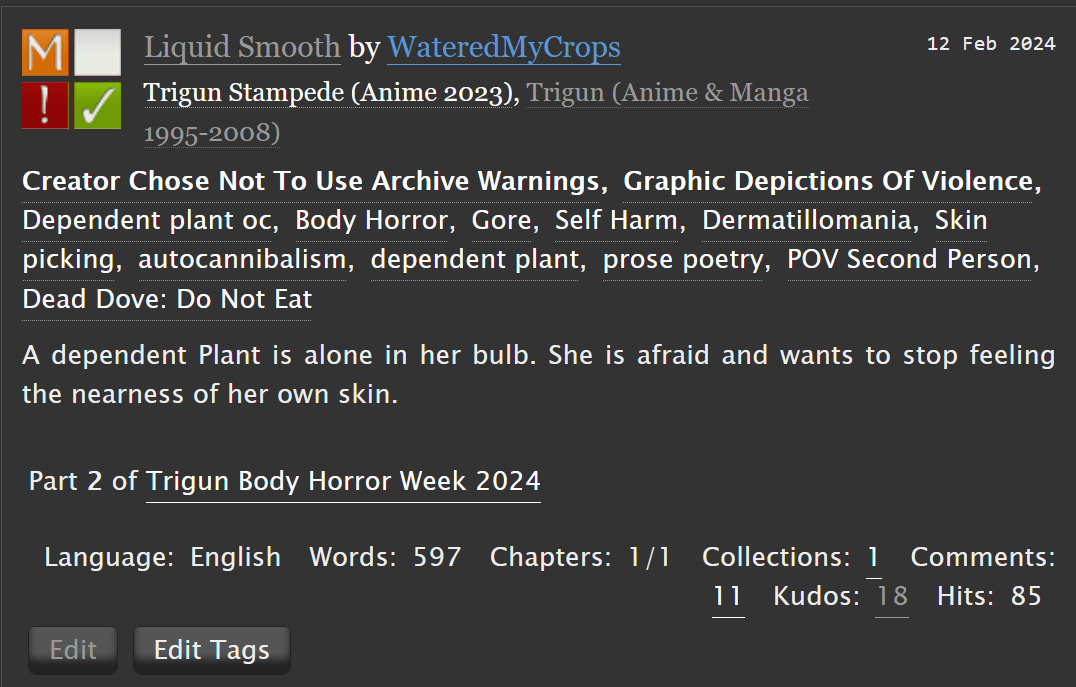The width and height of the screenshot is (1076, 687).
Task: Open Trigun (Anime & Manga 1995-2008) fandom
Action: [476, 113]
